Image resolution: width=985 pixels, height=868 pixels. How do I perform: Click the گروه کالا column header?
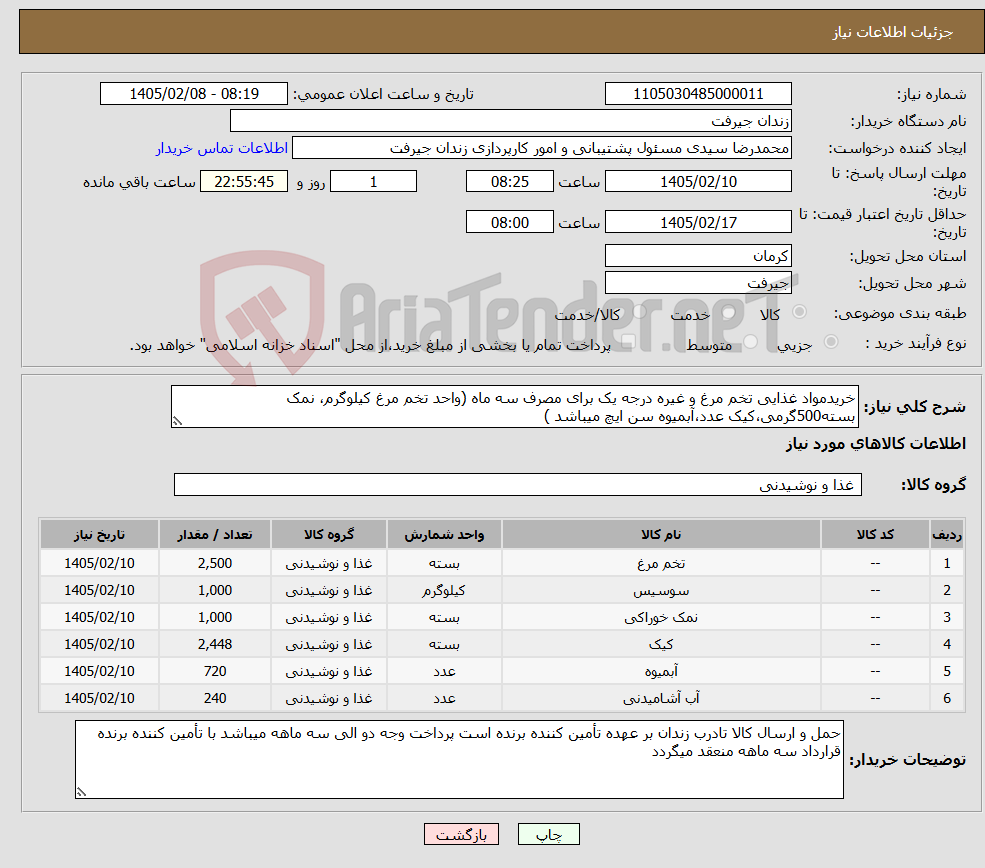click(x=329, y=534)
